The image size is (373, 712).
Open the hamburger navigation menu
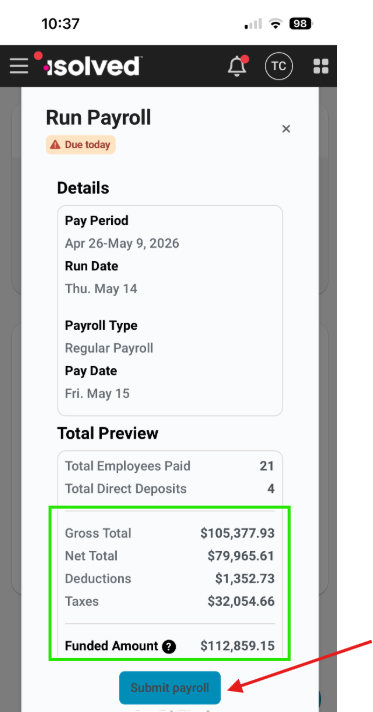[19, 66]
